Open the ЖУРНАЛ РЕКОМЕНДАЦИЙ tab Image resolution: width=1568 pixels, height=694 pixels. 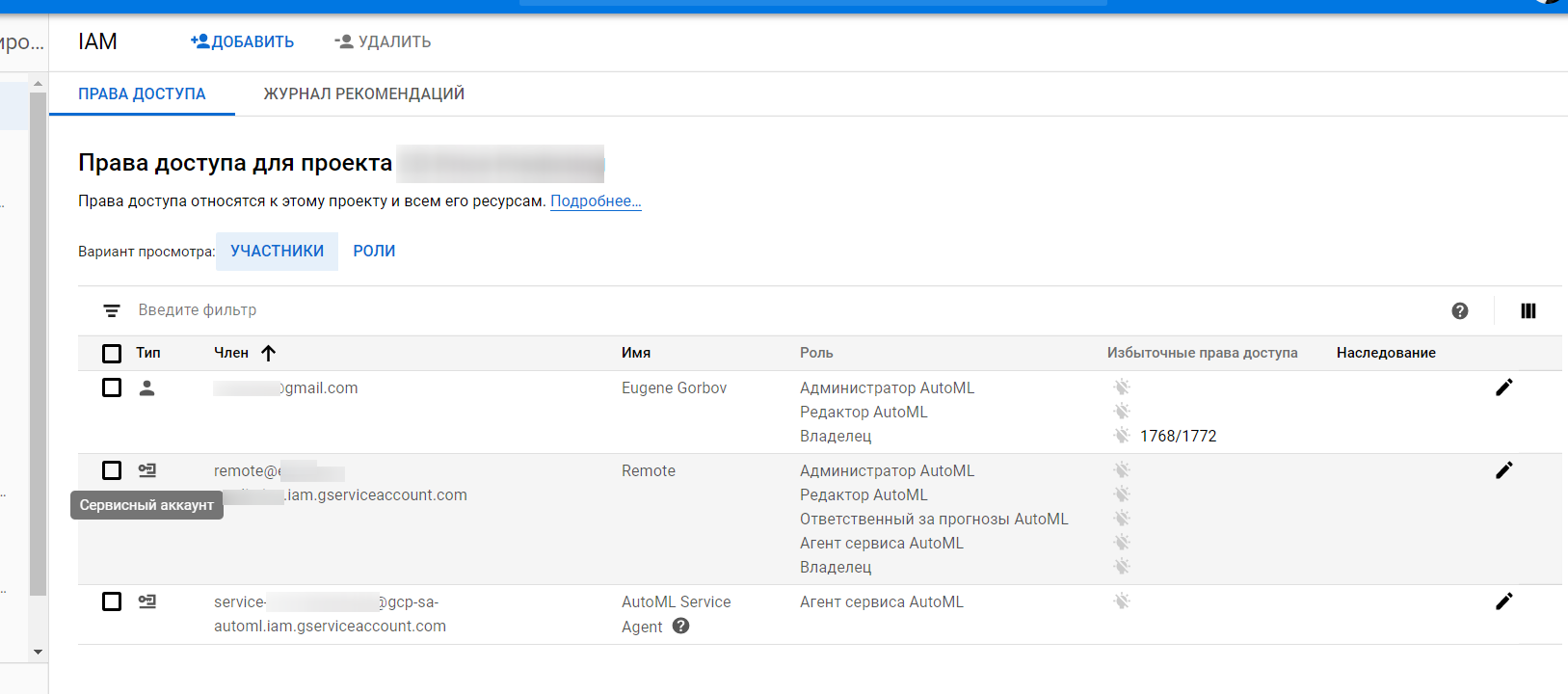pyautogui.click(x=364, y=93)
